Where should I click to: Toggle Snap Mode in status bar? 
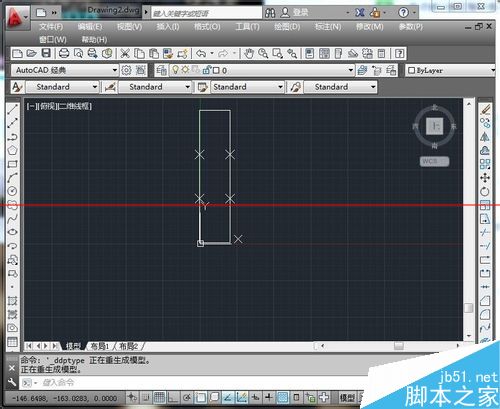145,397
